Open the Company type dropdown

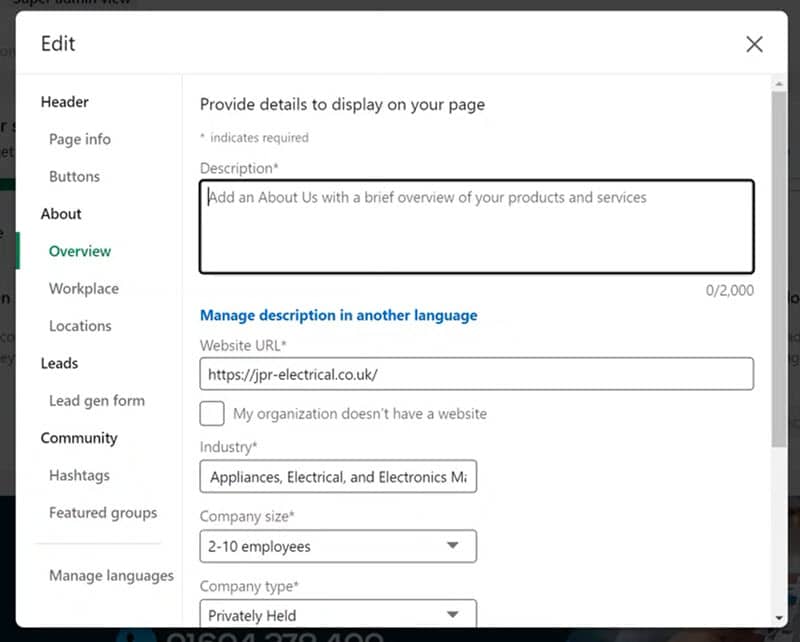pyautogui.click(x=338, y=614)
